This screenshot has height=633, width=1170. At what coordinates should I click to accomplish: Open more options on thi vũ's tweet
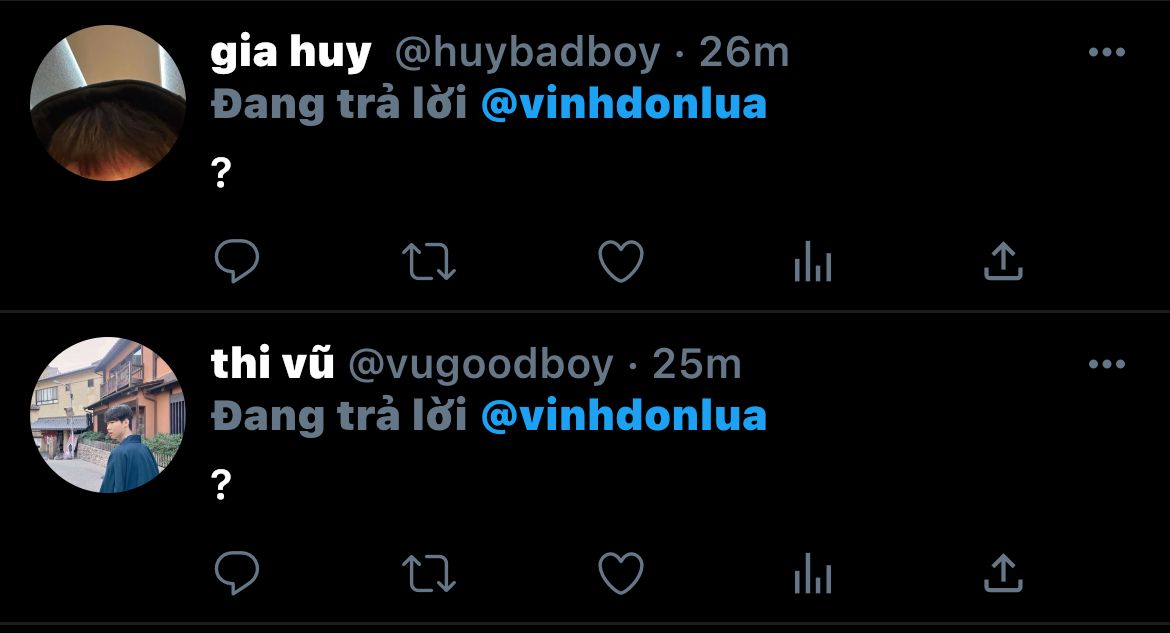tap(1107, 364)
